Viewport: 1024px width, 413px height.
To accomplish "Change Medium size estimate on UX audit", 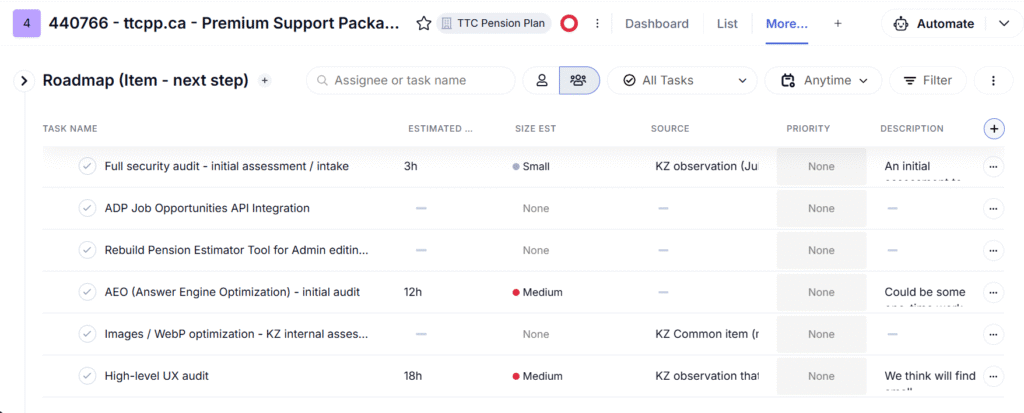I will pyautogui.click(x=537, y=376).
